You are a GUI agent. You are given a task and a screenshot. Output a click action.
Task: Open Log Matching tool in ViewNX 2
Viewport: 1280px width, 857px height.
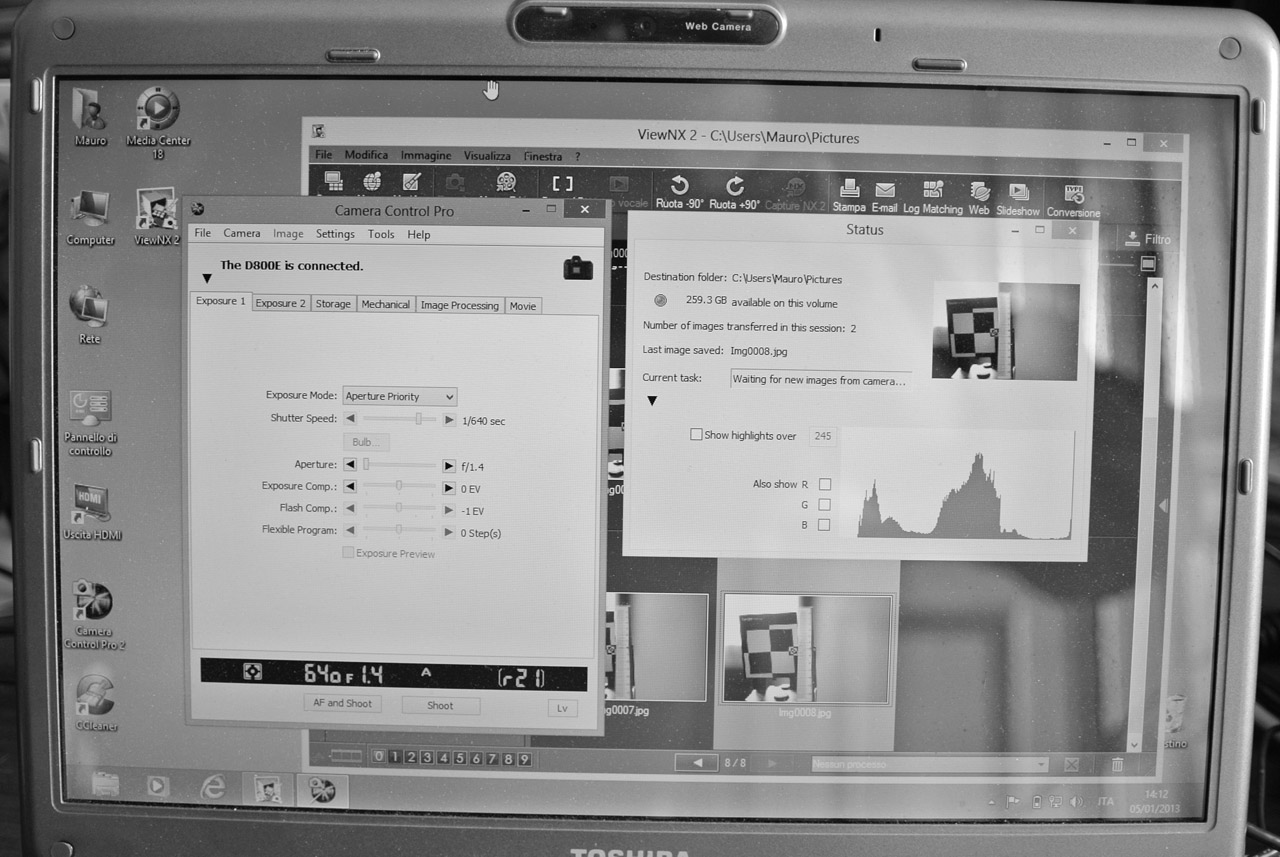933,197
